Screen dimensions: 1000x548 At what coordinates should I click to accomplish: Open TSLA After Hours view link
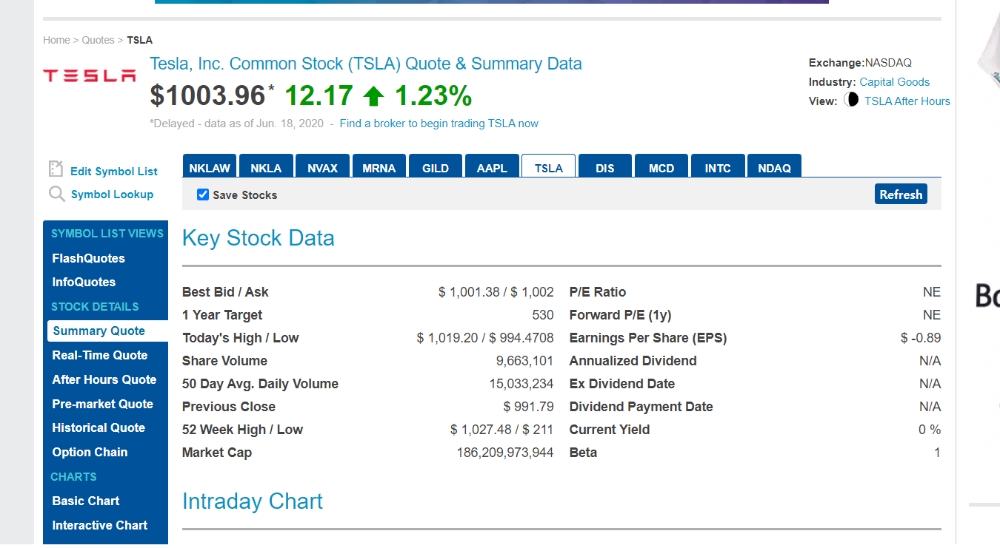[907, 101]
